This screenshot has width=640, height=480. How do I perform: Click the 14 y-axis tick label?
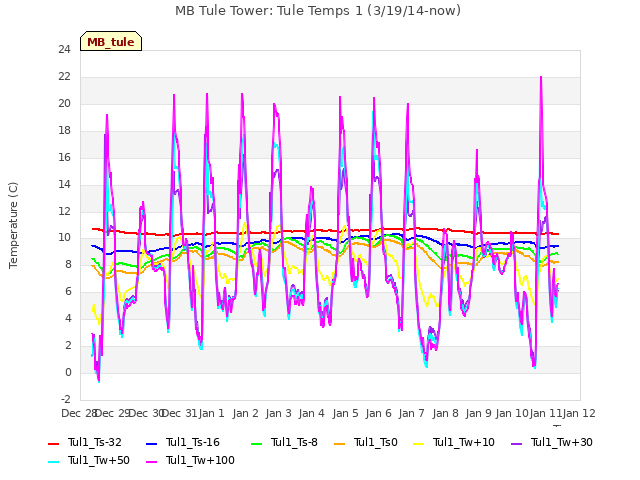pos(64,184)
